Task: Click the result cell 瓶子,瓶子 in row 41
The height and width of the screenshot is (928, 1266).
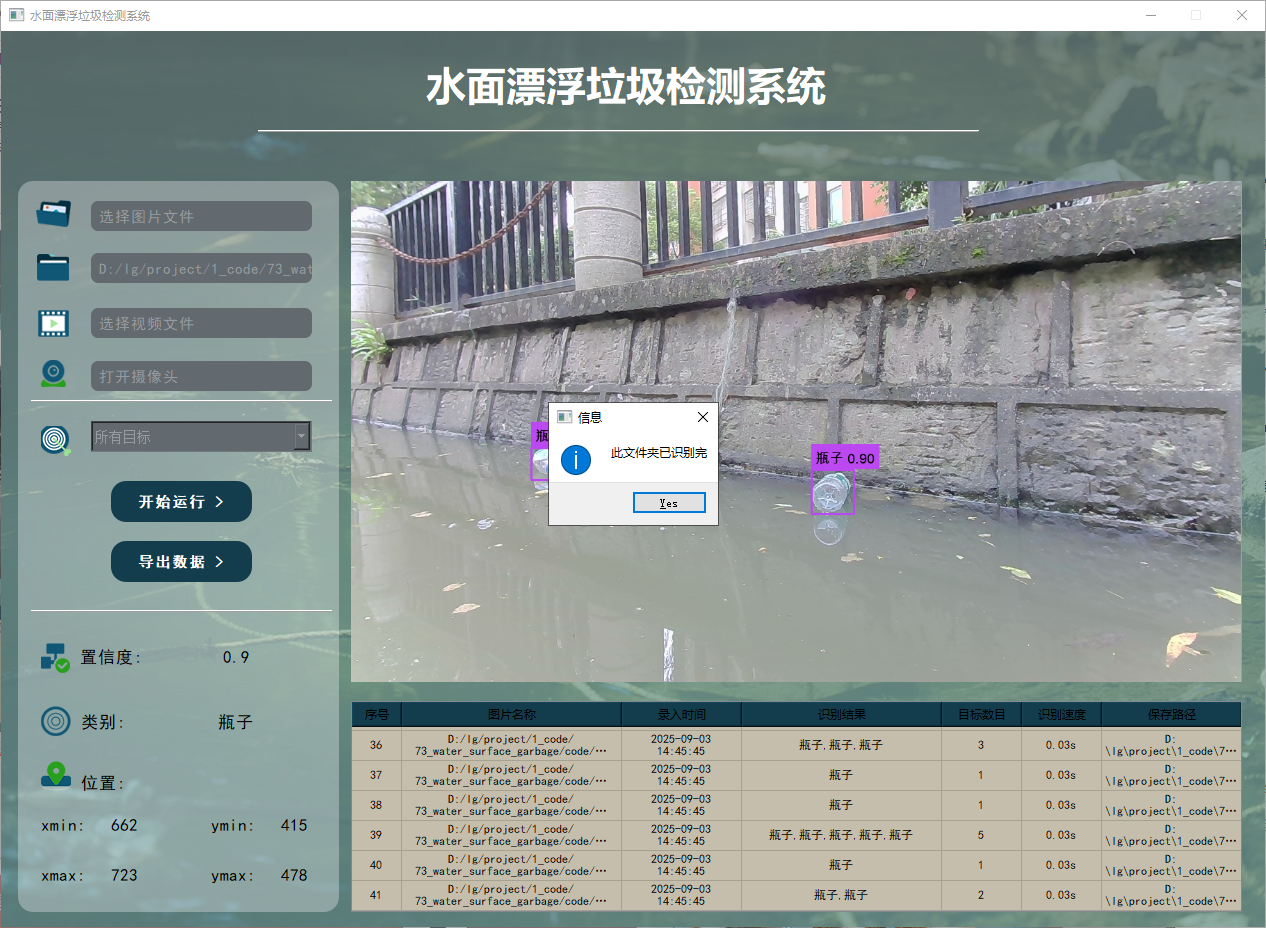Action: (841, 895)
